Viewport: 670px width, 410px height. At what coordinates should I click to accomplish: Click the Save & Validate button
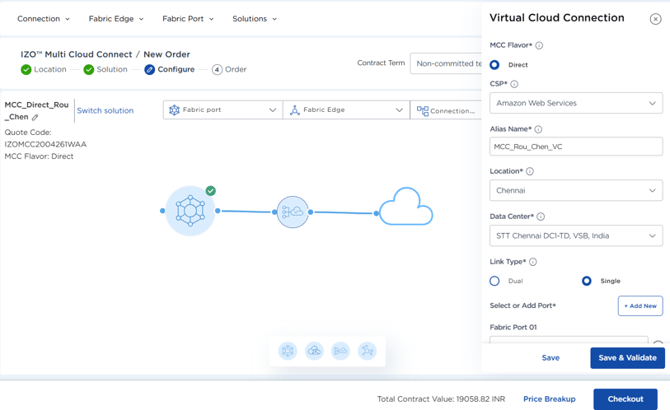[x=627, y=358]
